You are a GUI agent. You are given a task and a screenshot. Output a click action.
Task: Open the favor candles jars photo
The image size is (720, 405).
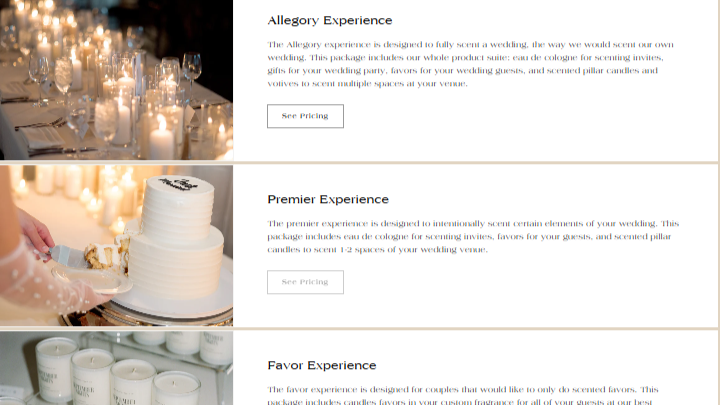(116, 368)
